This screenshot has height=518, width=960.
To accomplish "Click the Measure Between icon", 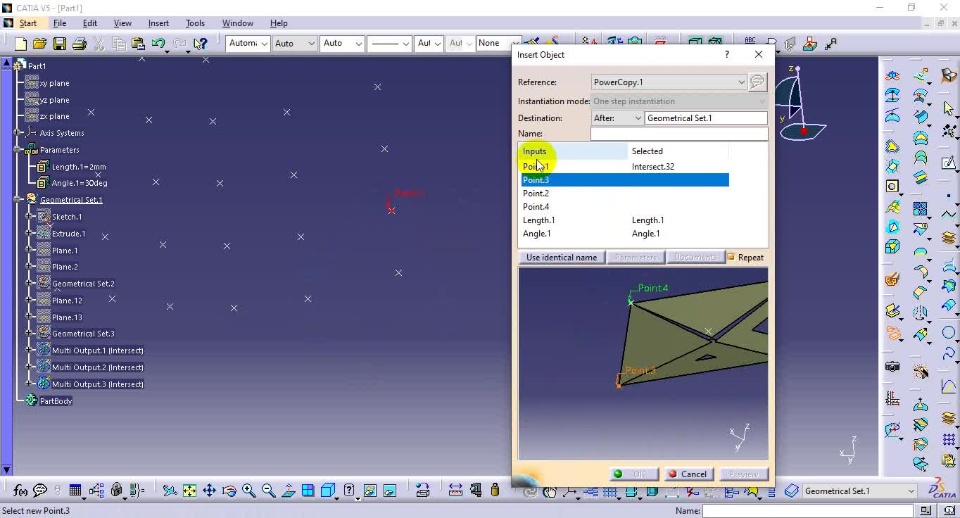I will click(456, 490).
